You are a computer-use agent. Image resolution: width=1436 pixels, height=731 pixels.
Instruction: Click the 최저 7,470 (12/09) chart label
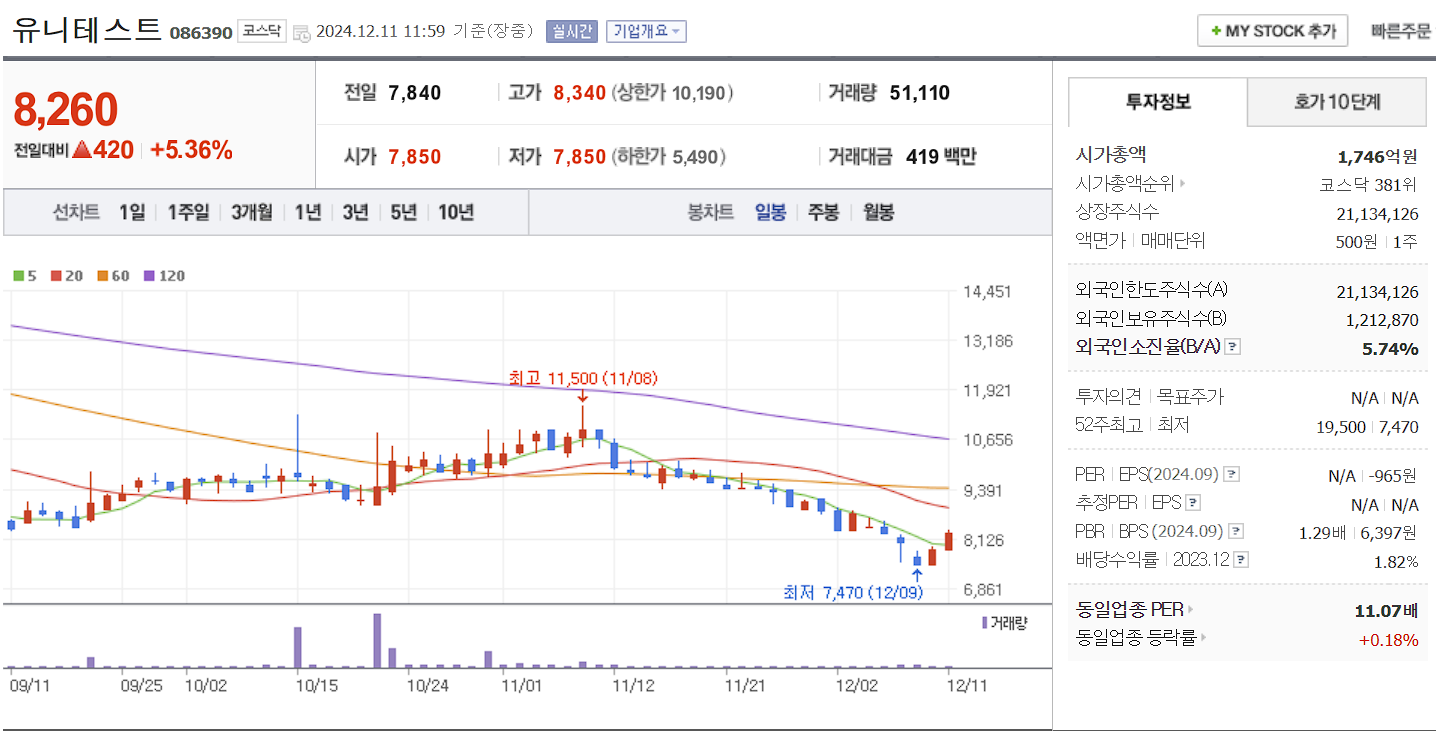click(x=853, y=593)
